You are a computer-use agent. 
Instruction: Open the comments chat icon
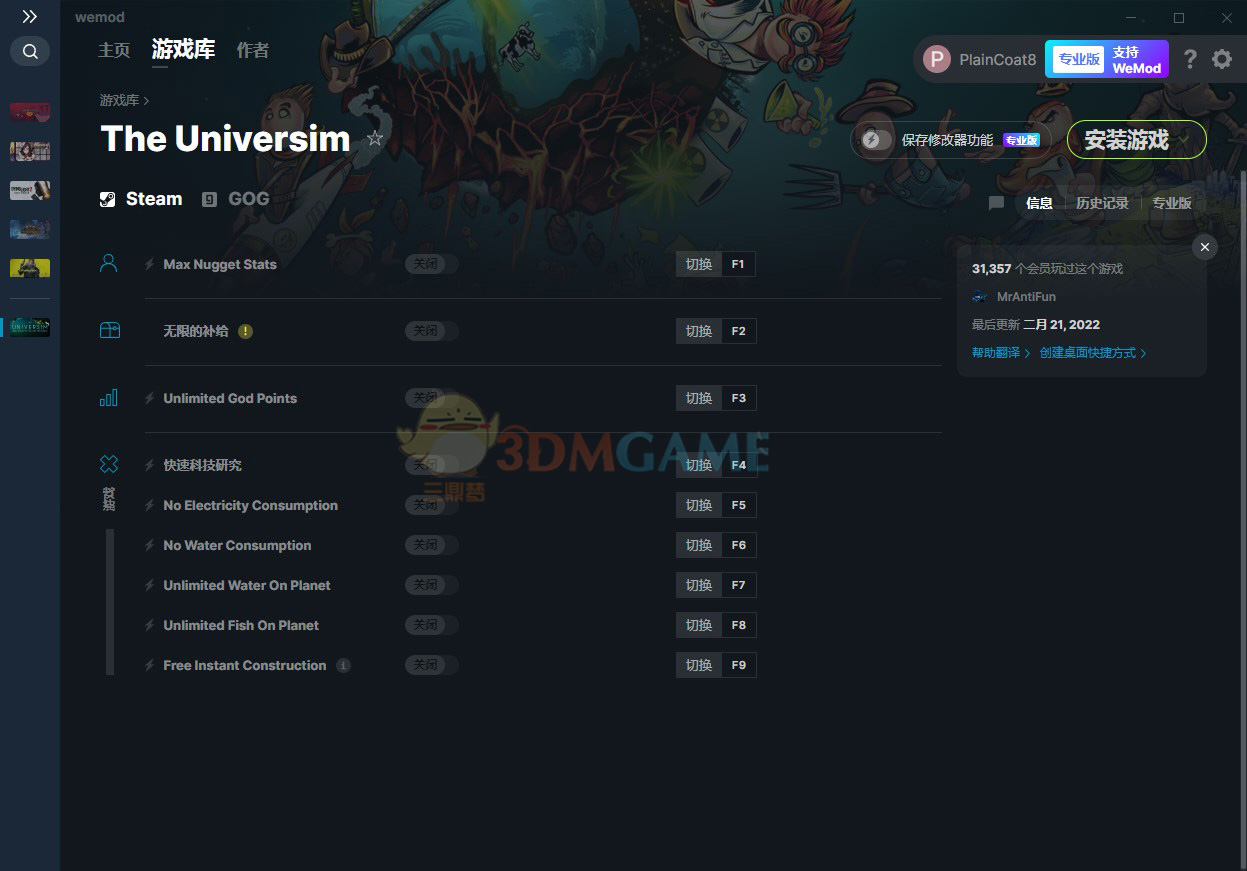[x=996, y=203]
